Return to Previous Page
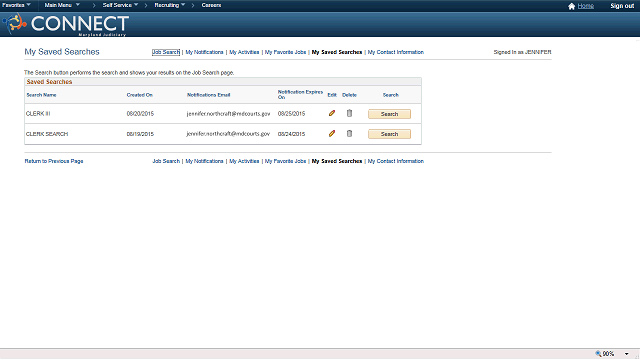 coord(54,161)
